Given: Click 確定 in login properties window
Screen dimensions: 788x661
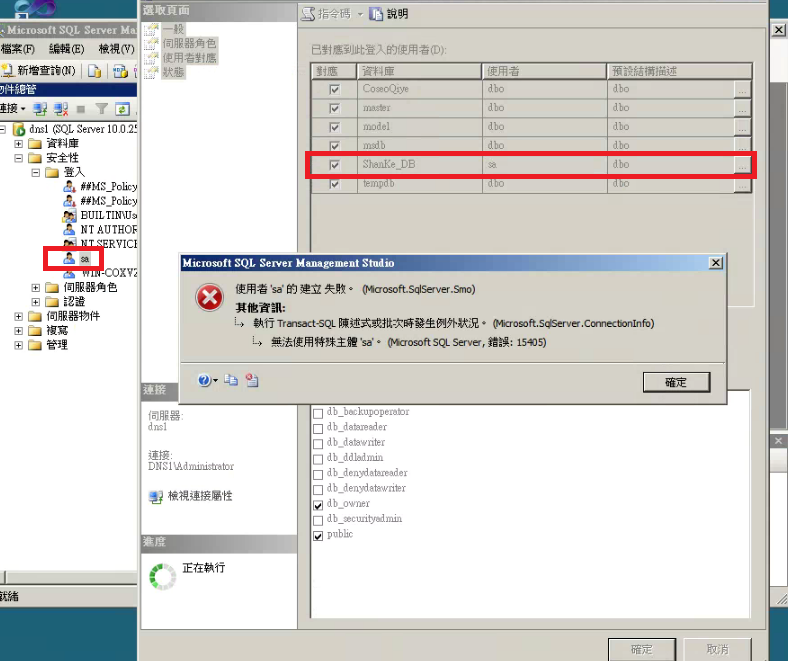Looking at the screenshot, I should click(642, 649).
